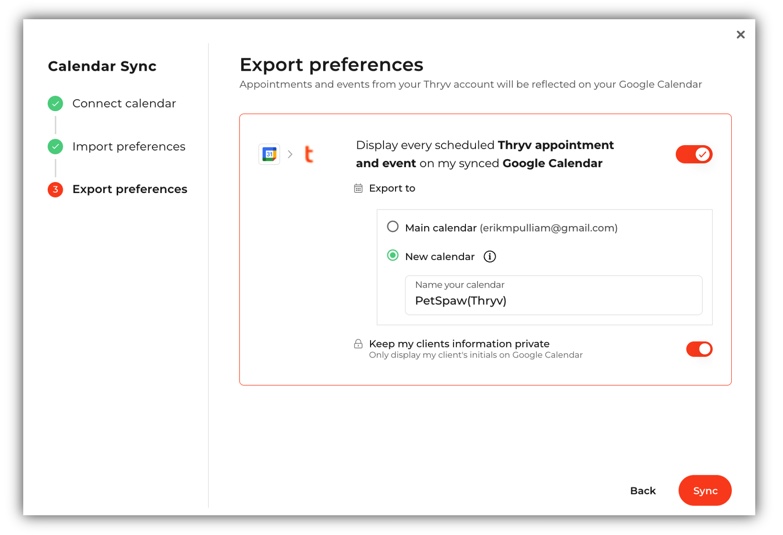783x535 pixels.
Task: Click the orange Thryv logo icon
Action: point(309,154)
